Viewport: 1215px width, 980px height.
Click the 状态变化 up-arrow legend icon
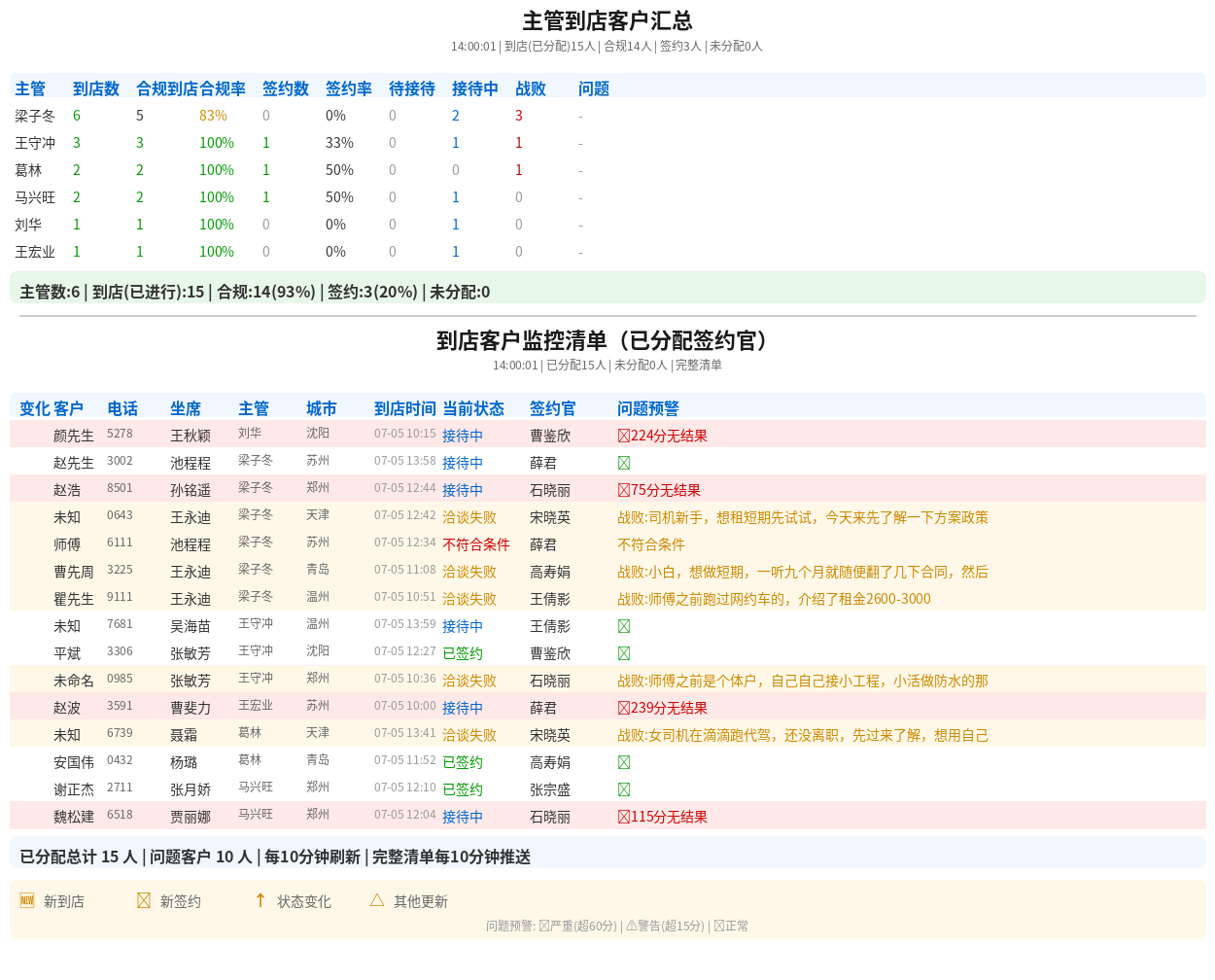point(260,900)
